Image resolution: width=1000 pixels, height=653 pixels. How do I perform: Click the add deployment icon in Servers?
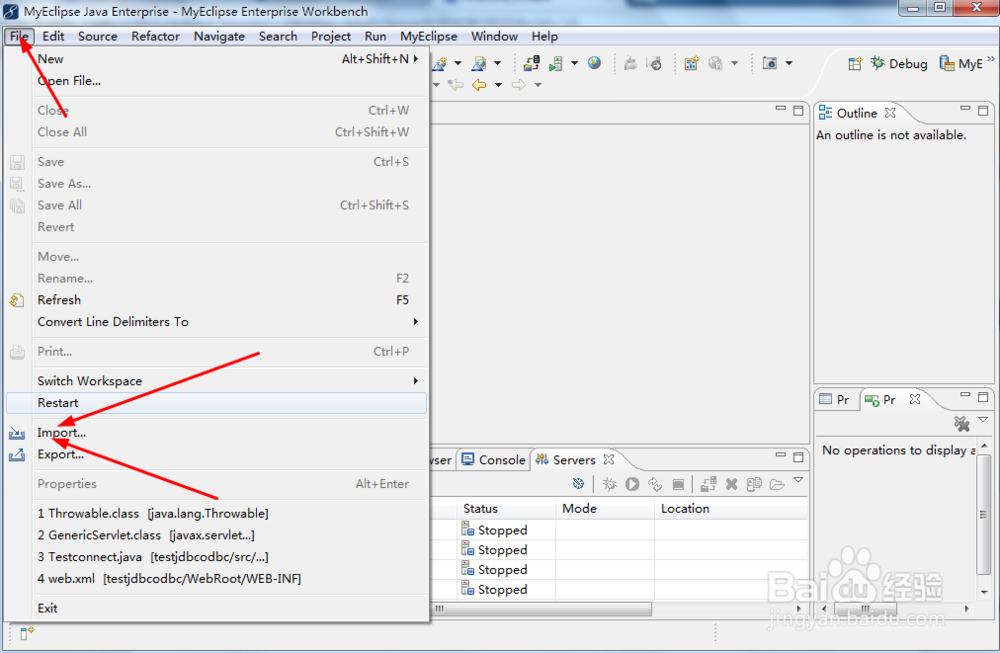coord(708,485)
